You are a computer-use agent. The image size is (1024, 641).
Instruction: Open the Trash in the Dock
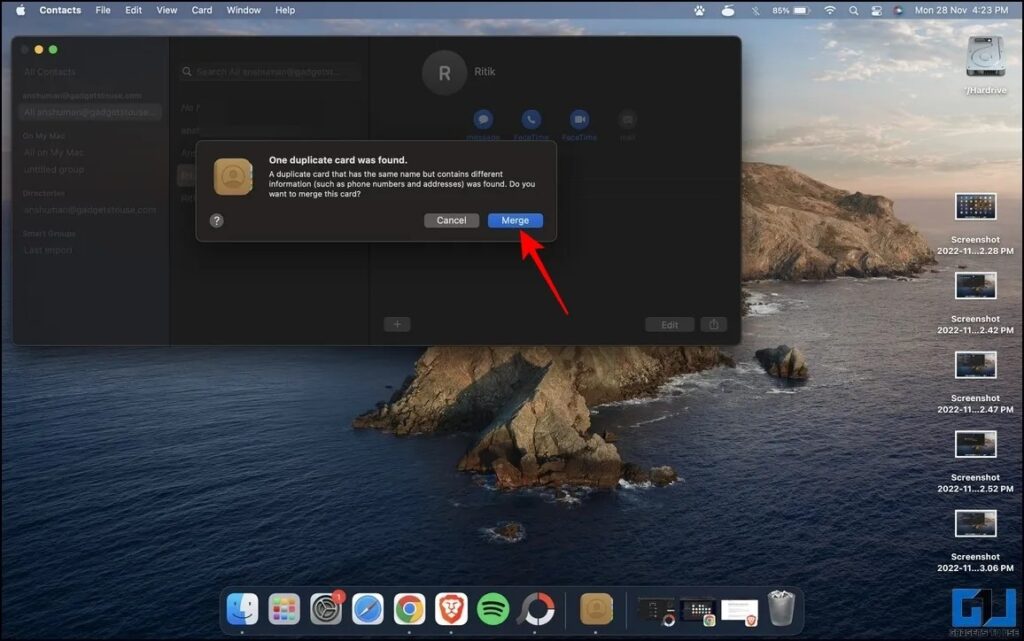pos(780,608)
